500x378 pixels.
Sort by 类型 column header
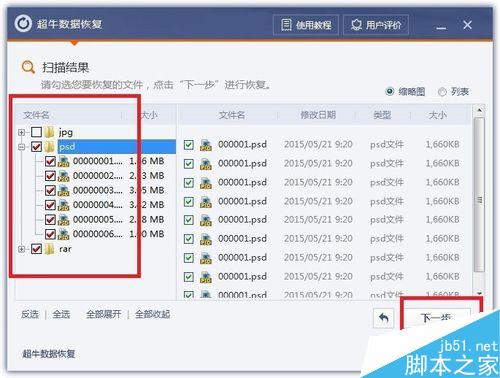tap(382, 115)
